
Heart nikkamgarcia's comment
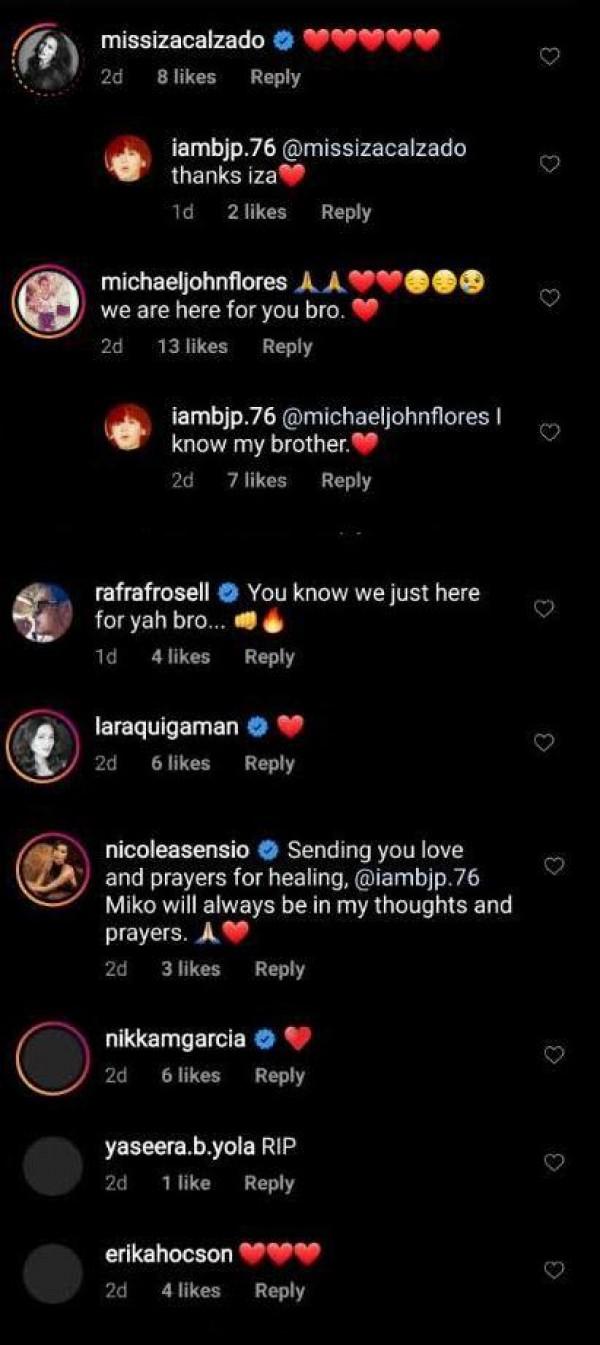pyautogui.click(x=553, y=1054)
